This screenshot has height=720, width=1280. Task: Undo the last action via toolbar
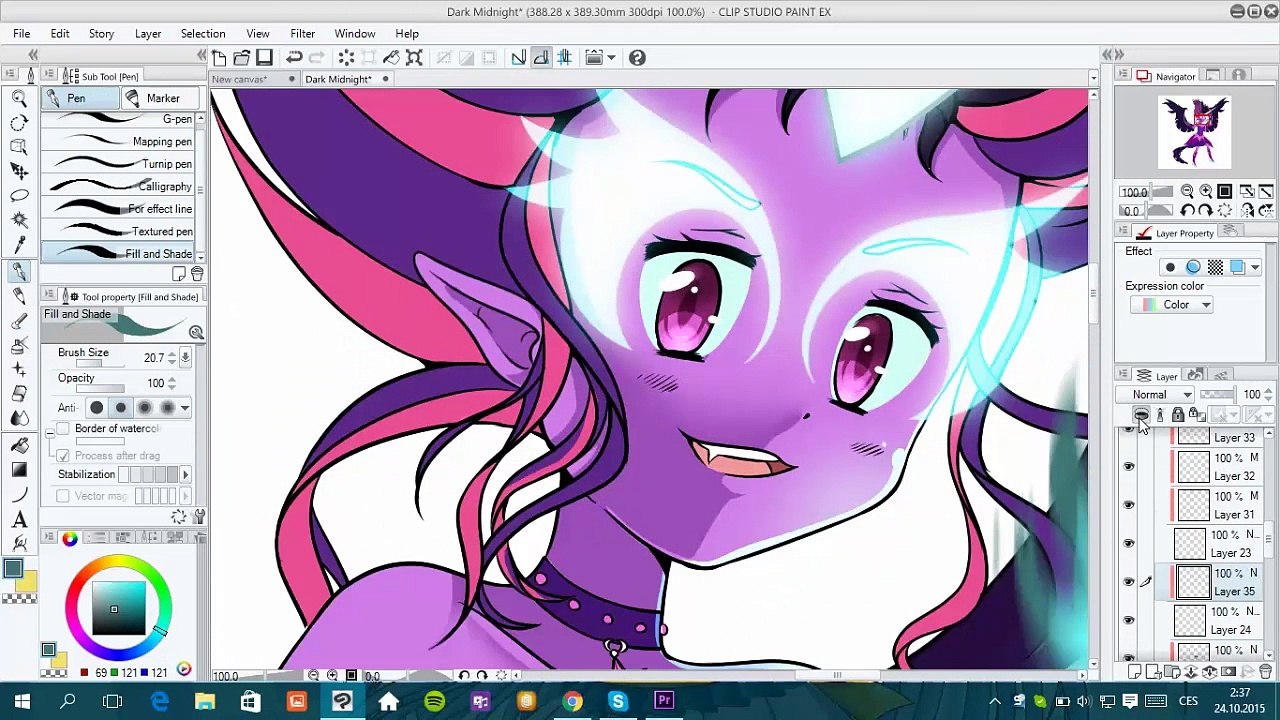pyautogui.click(x=294, y=58)
